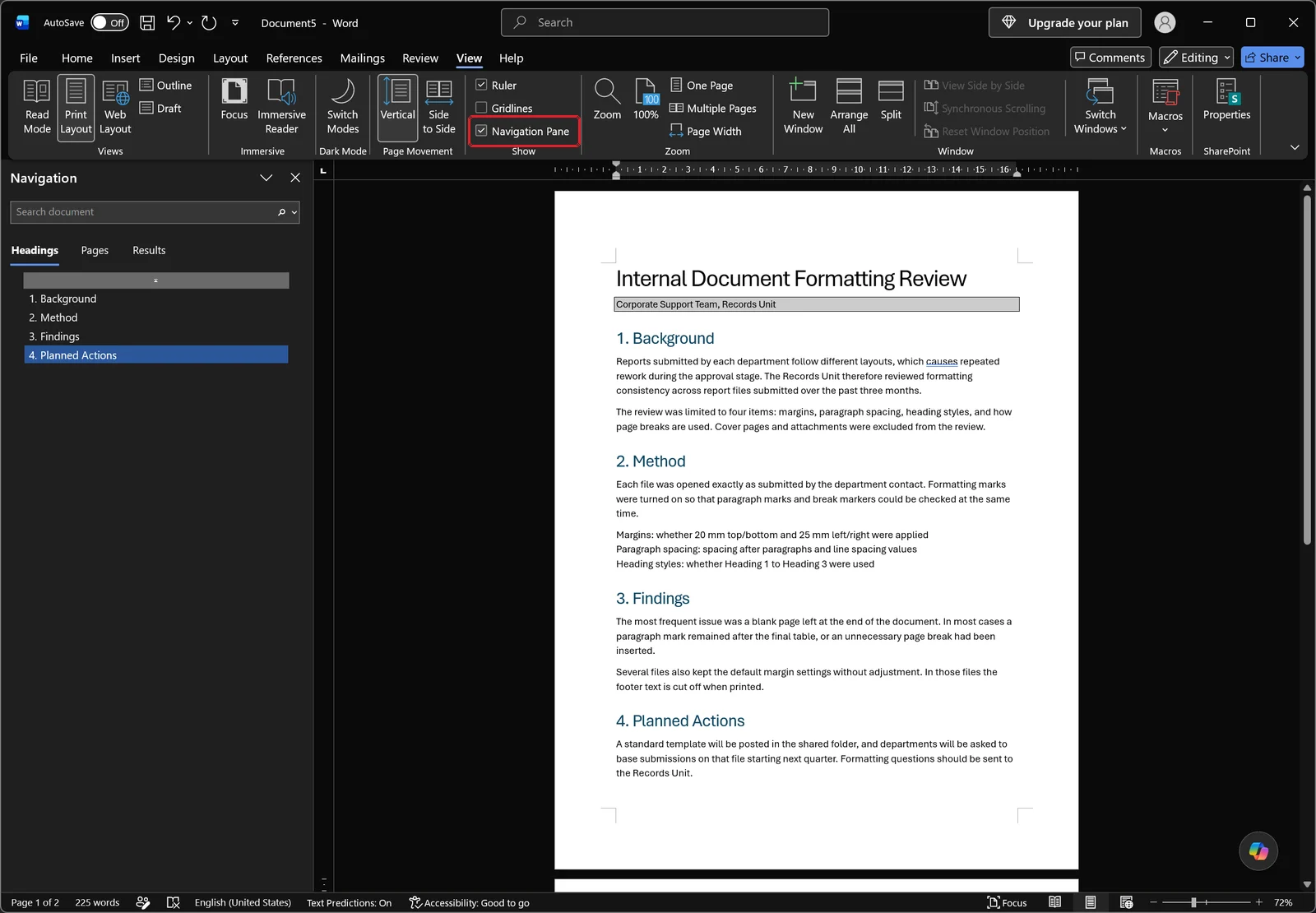The image size is (1316, 913).
Task: Split the document window
Action: [x=891, y=100]
